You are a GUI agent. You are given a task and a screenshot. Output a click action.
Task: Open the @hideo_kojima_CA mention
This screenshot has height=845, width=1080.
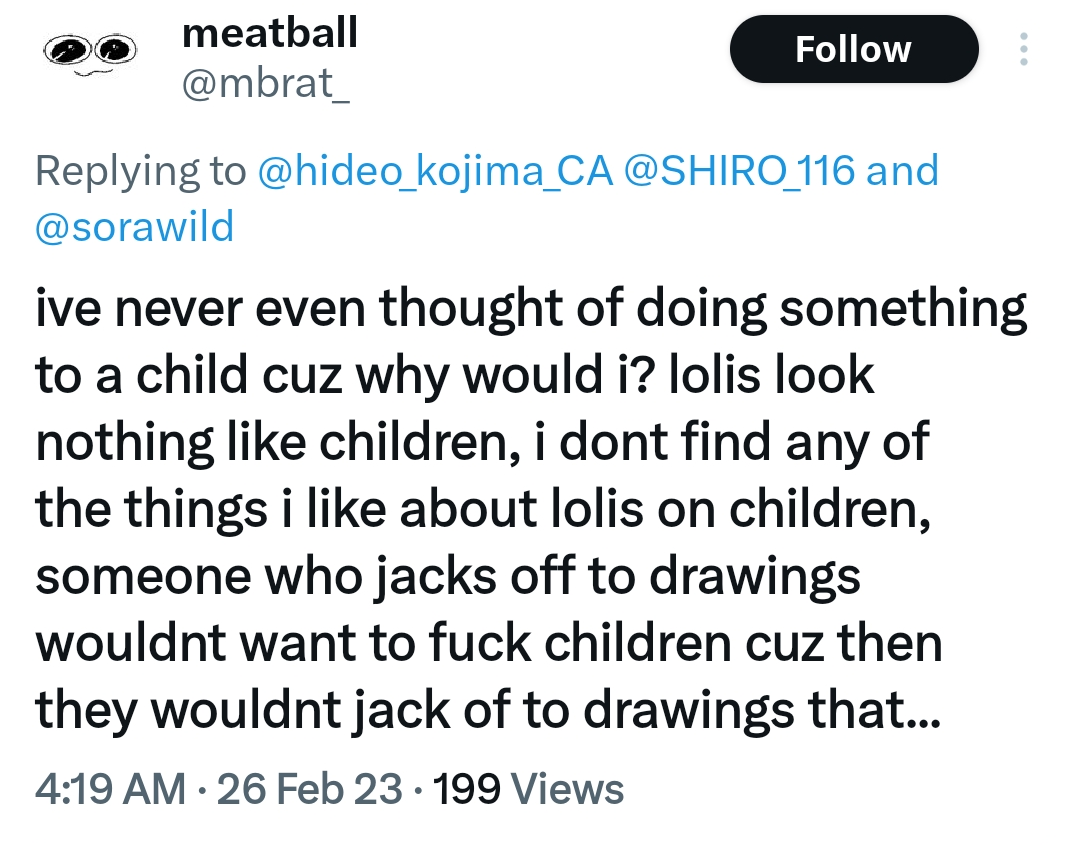435,170
